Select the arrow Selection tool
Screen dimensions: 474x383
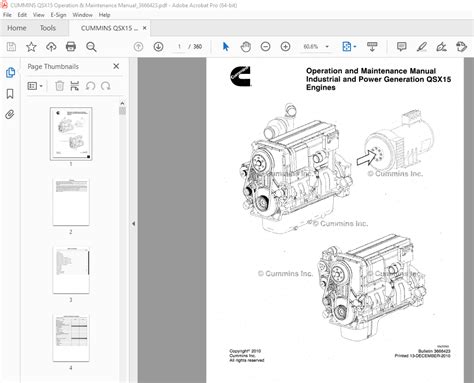coord(226,47)
